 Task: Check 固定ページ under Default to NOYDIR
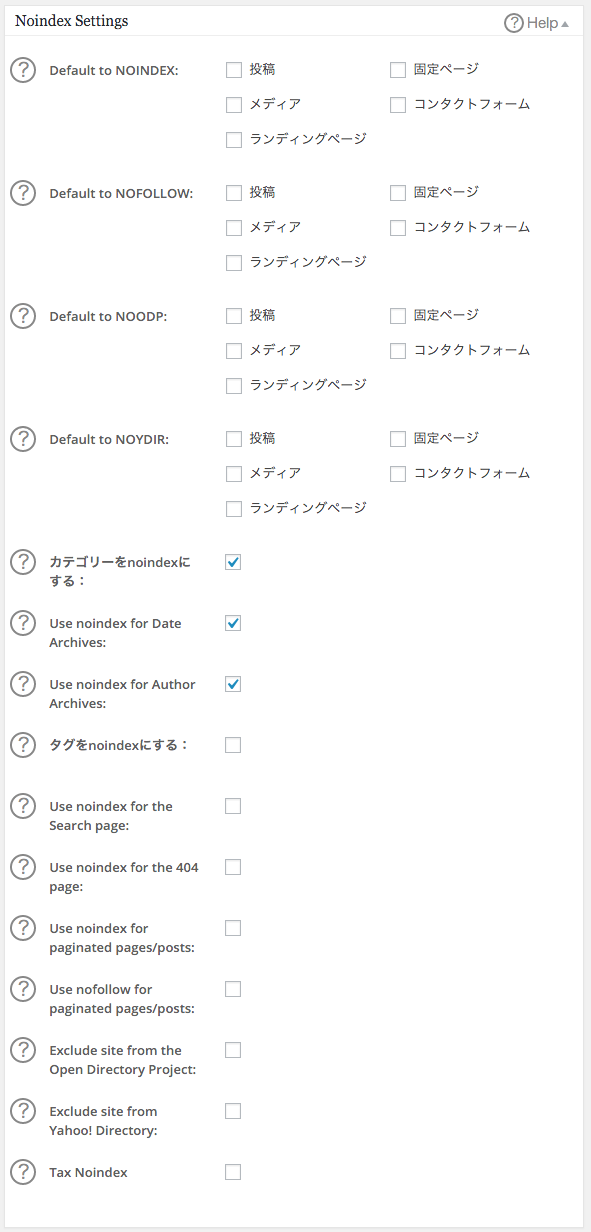pos(398,438)
